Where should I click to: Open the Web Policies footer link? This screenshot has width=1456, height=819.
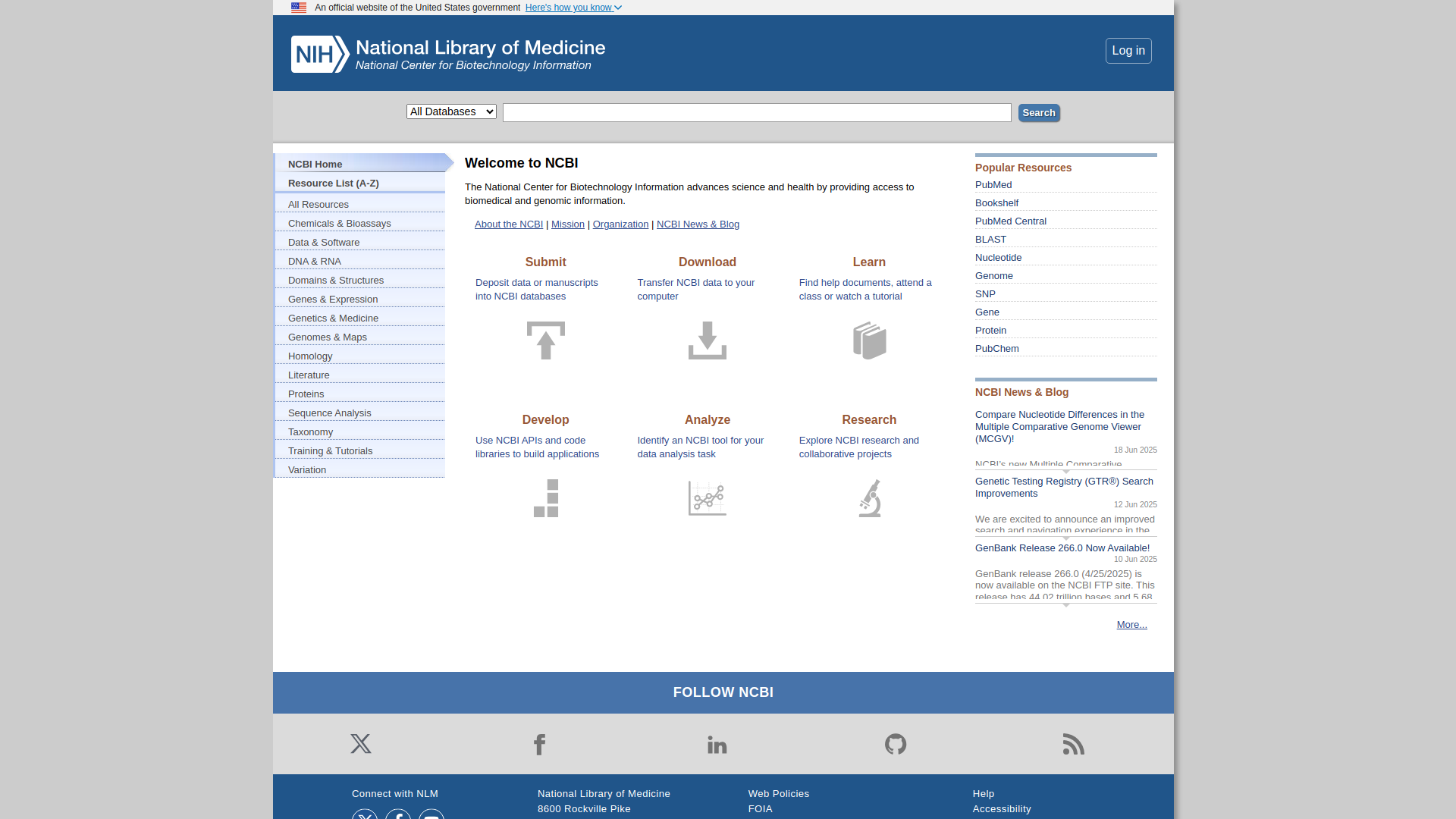779,794
